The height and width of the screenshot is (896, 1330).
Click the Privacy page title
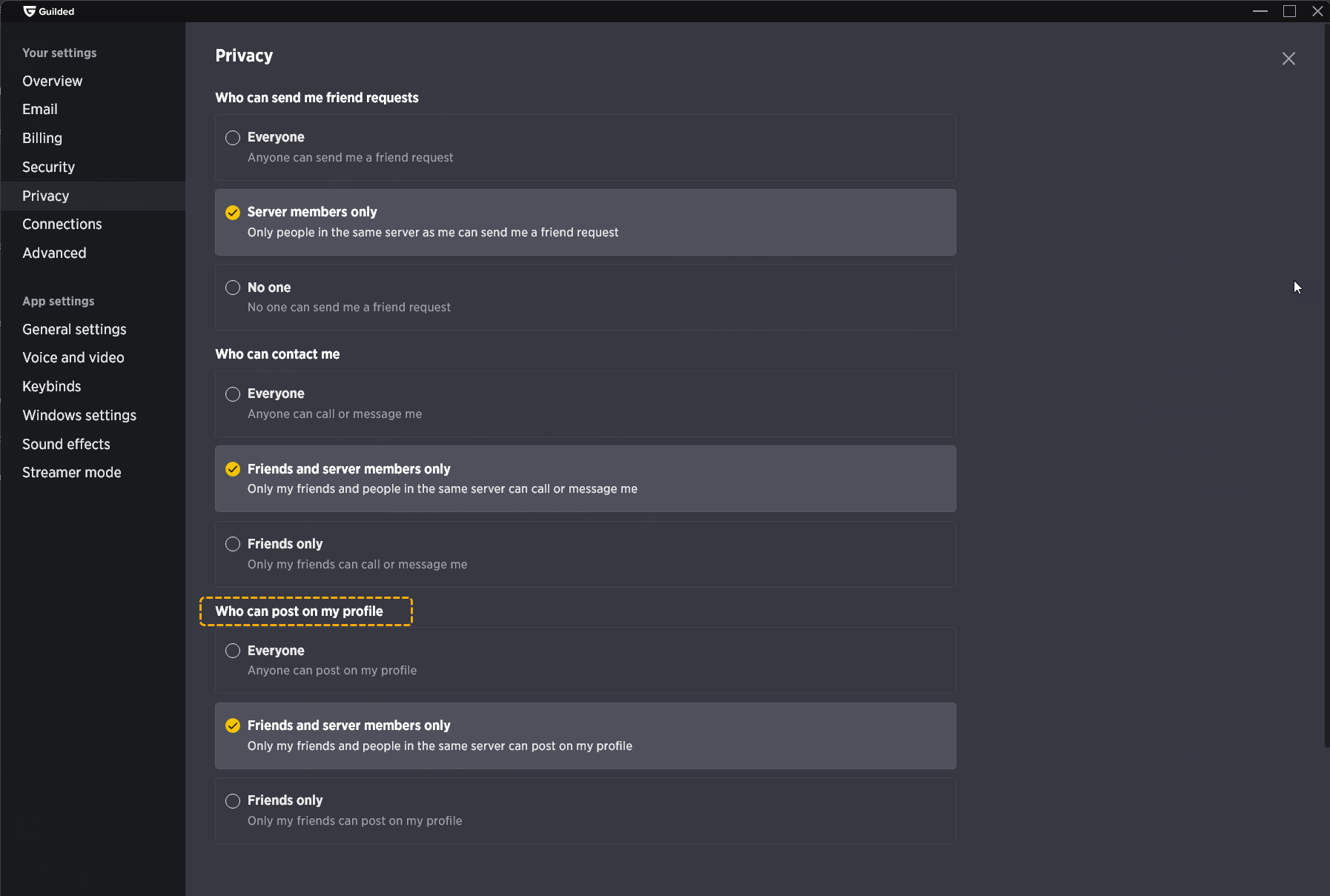tap(244, 56)
